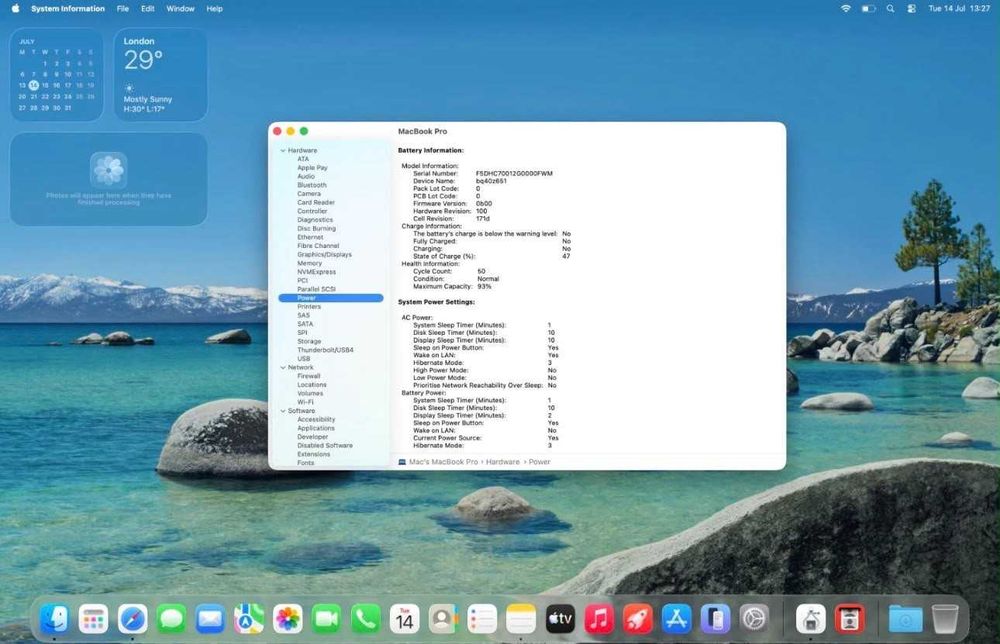
Task: Open Finder from the Dock
Action: pos(54,618)
